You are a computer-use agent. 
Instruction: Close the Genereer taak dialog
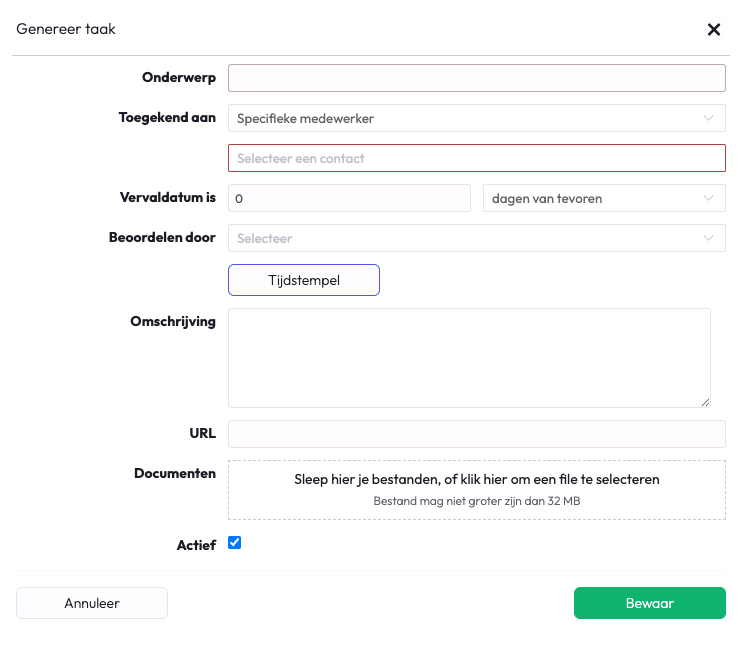point(714,30)
